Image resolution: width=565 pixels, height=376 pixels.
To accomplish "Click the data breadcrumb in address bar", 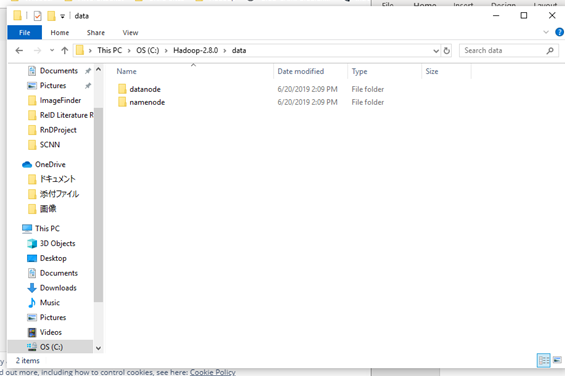I will (x=239, y=50).
